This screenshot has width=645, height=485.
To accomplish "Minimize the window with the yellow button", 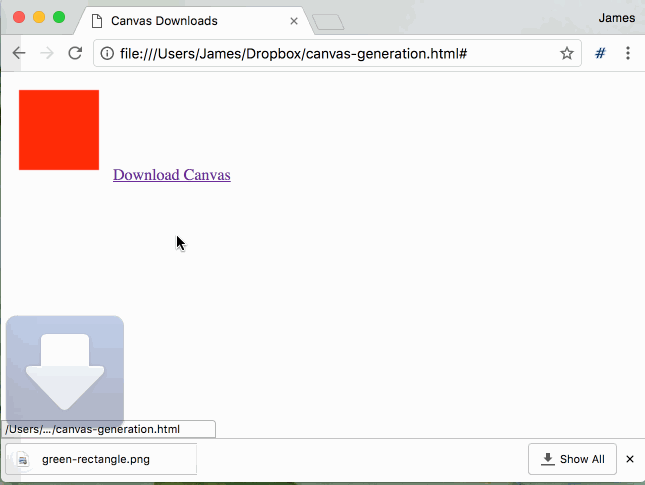I will pos(39,18).
